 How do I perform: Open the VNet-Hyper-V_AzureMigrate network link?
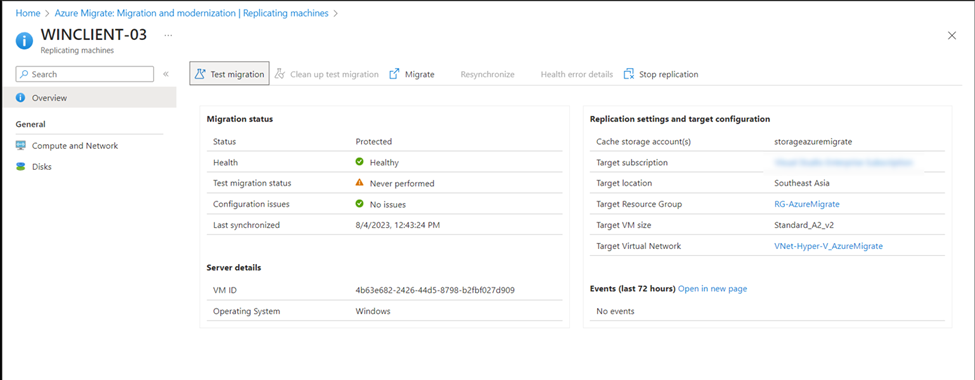[x=828, y=246]
